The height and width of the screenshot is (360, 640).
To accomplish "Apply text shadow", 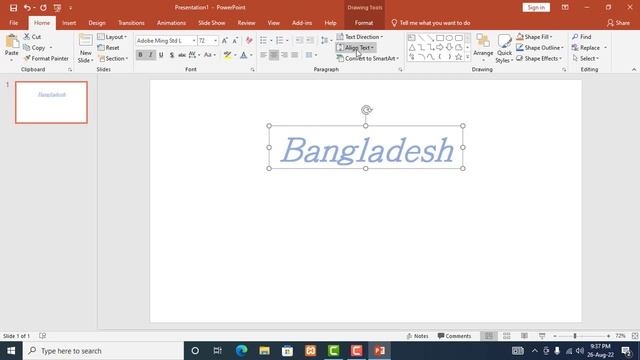I will (172, 55).
